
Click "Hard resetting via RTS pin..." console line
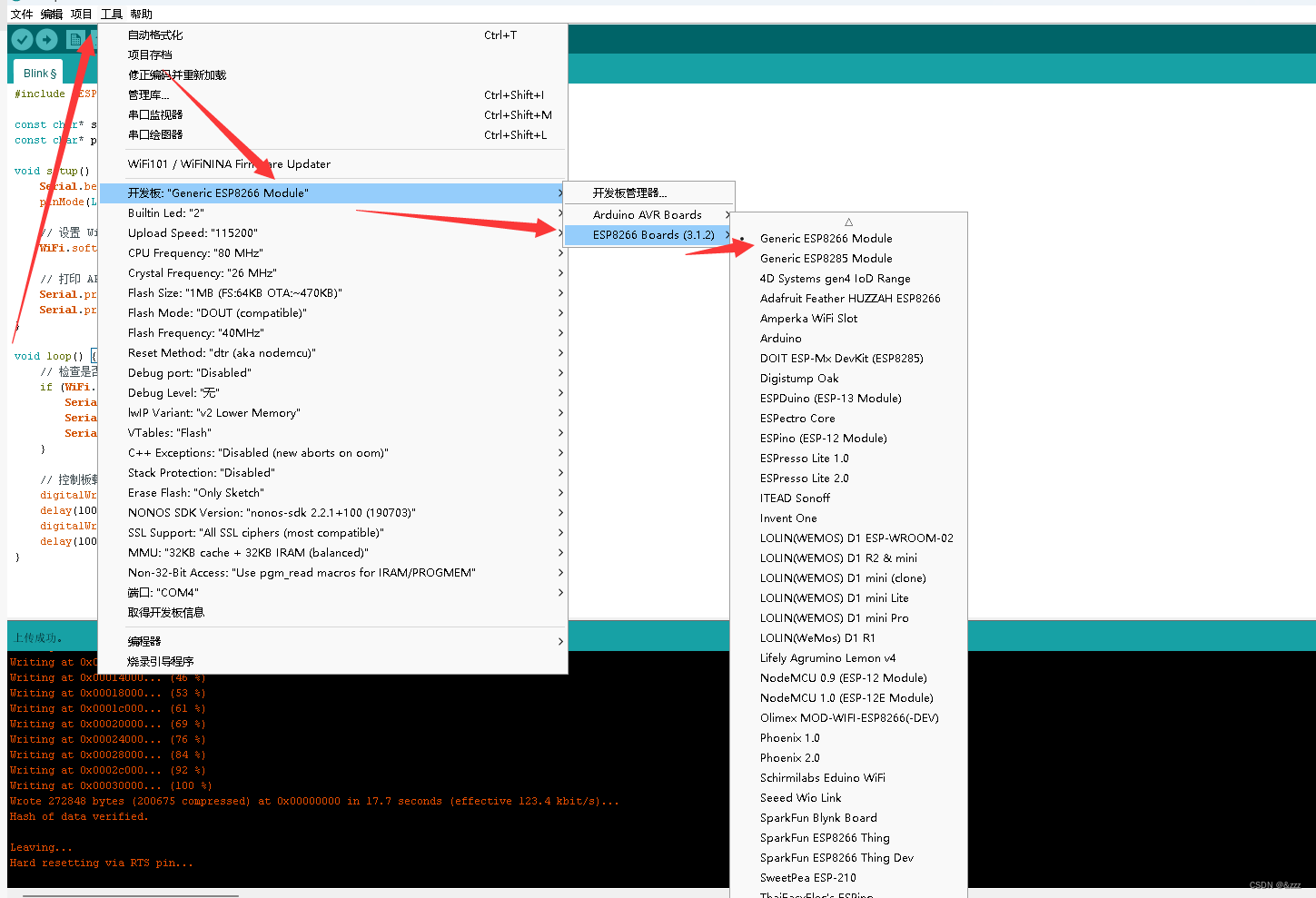102,863
